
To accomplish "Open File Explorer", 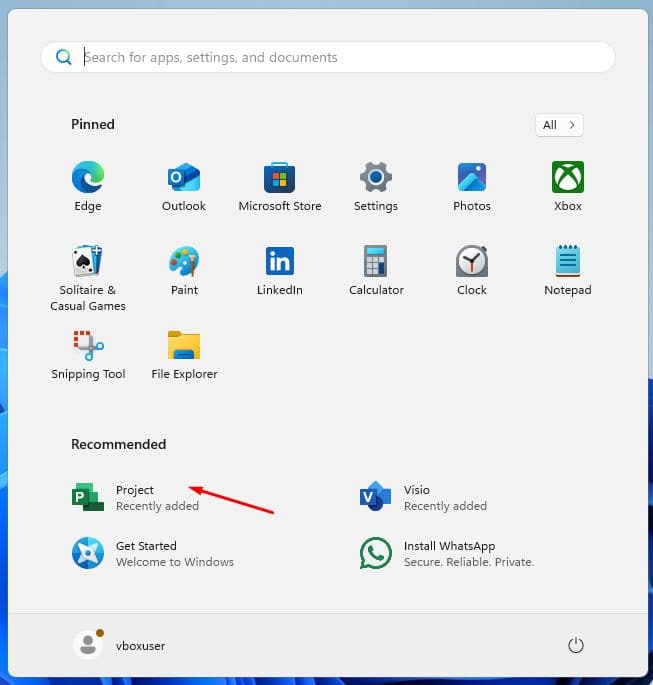I will [x=184, y=346].
